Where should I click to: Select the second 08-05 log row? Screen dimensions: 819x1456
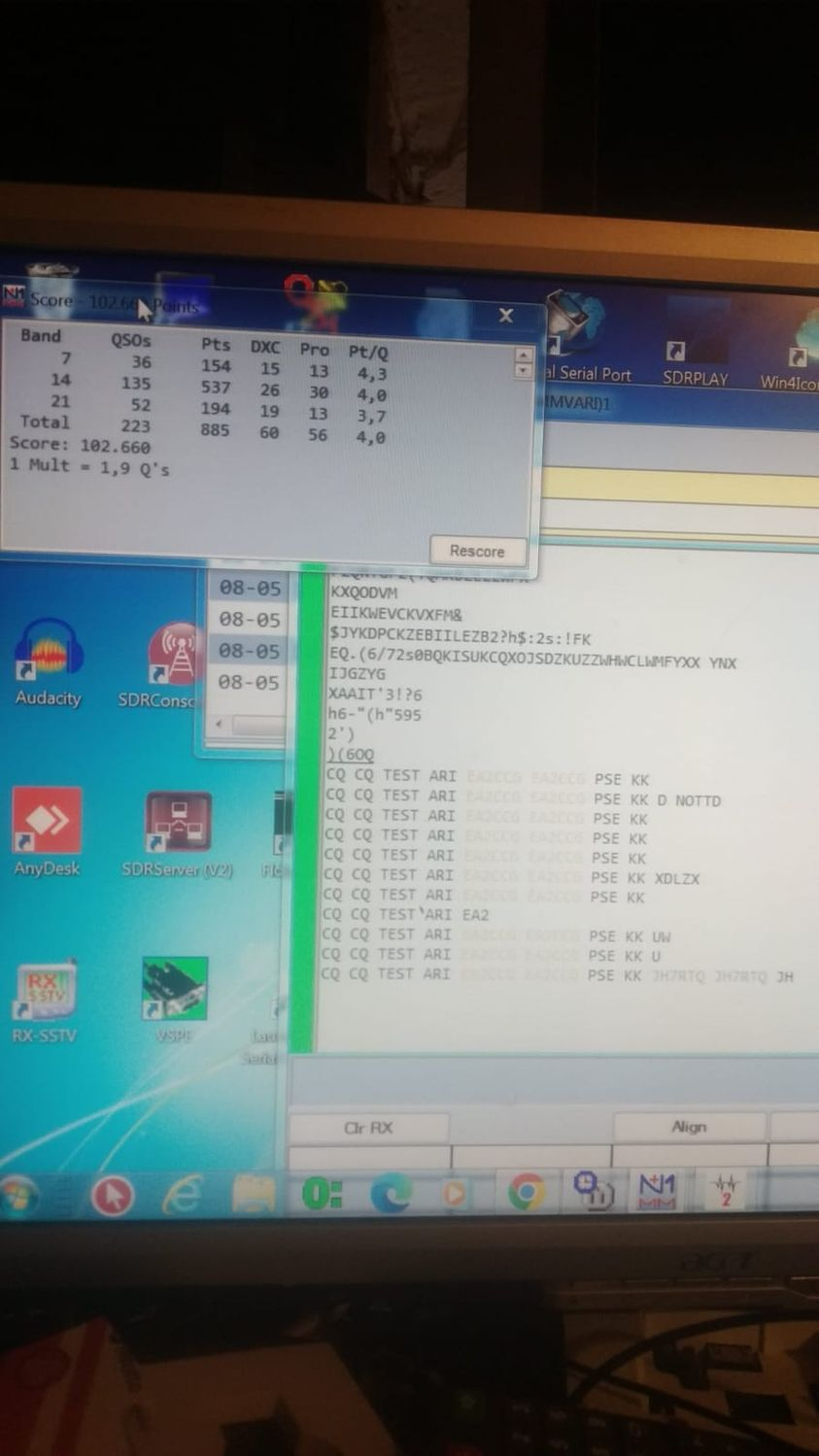tap(249, 620)
